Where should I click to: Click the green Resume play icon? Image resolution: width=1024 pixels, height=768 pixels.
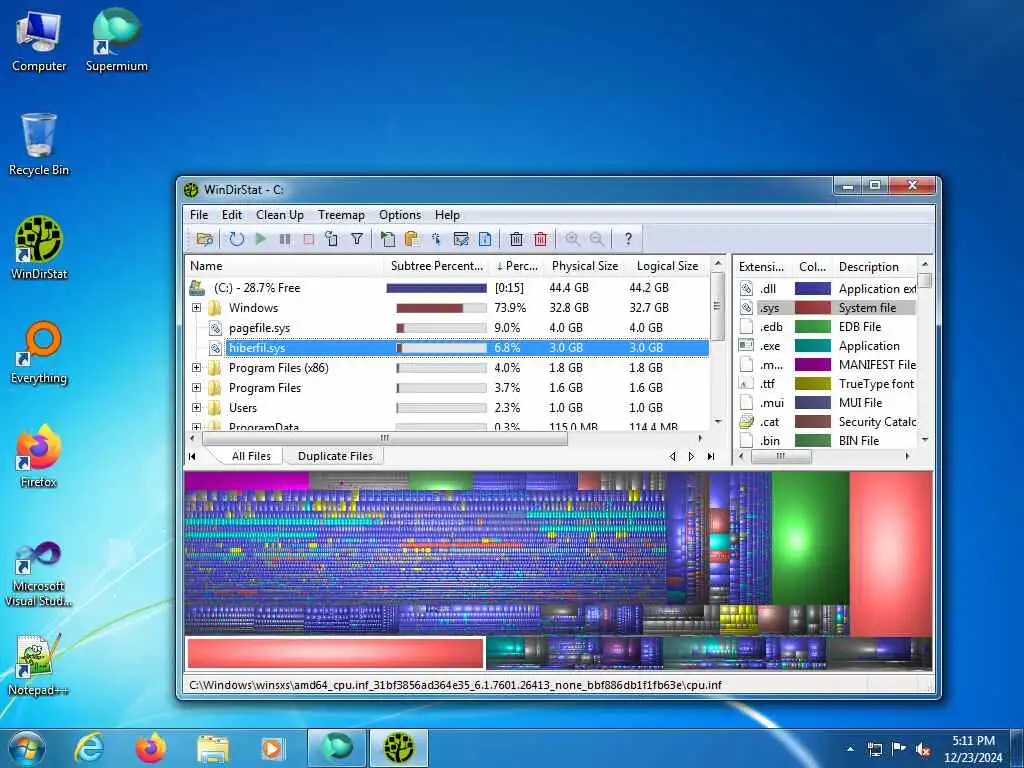(261, 239)
